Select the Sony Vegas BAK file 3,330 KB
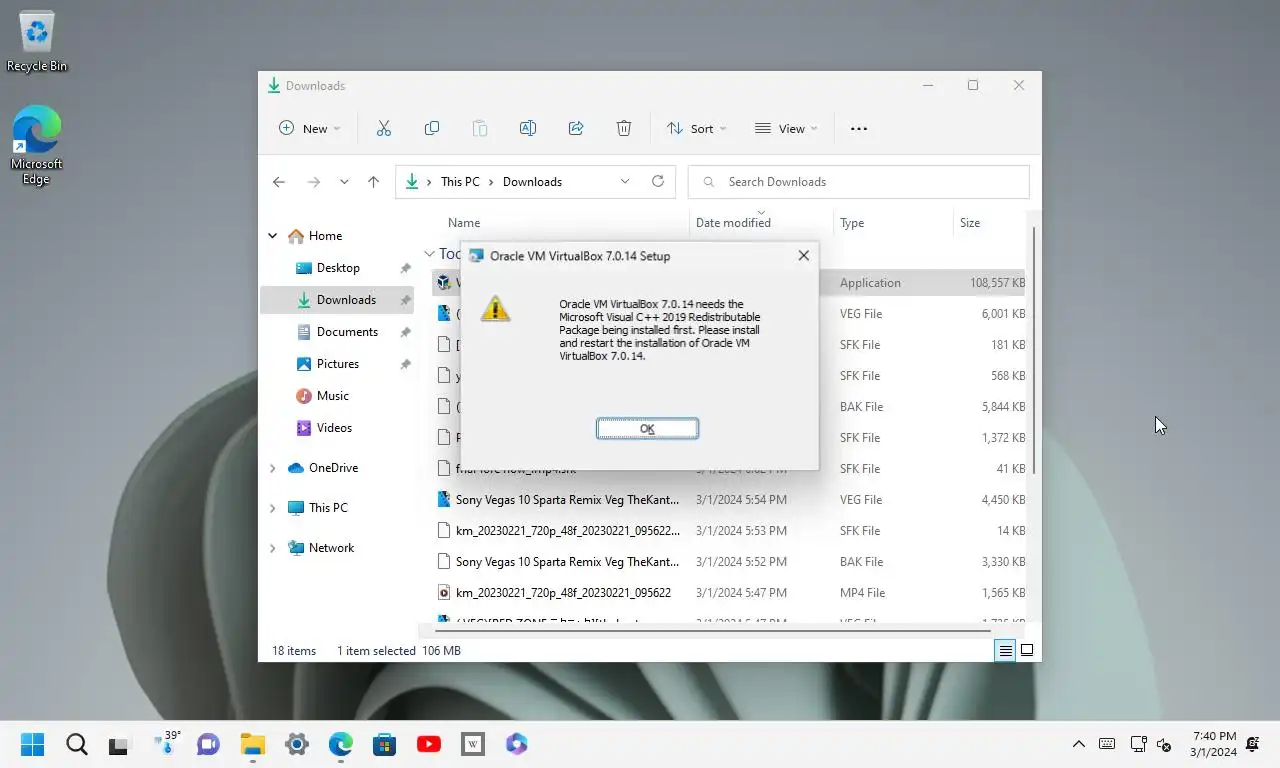 click(x=730, y=562)
